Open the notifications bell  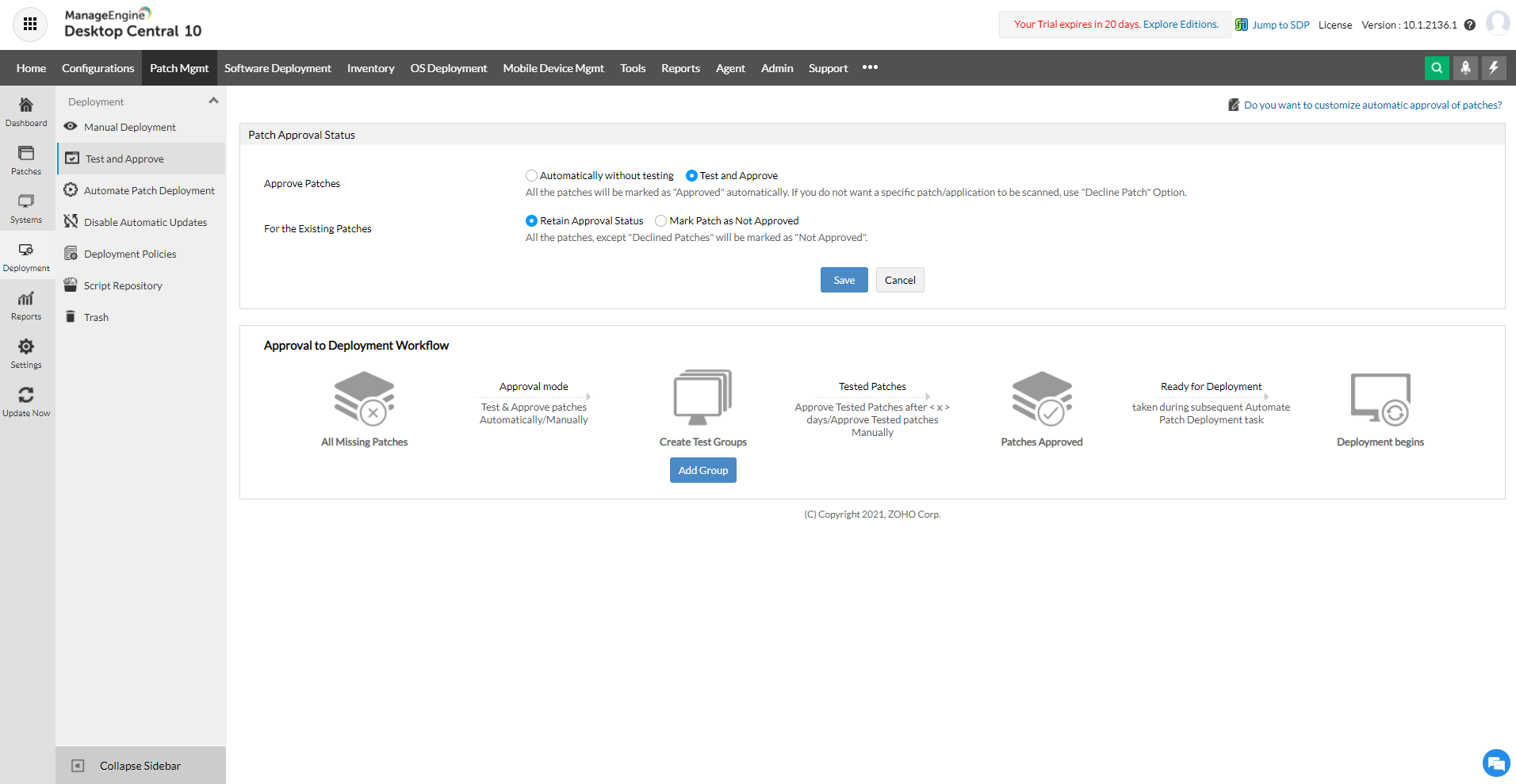(1465, 67)
